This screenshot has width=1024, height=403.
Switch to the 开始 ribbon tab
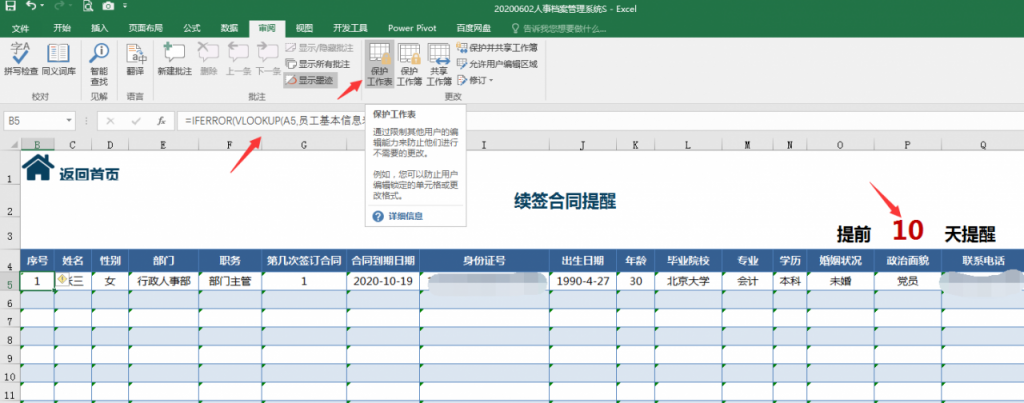(62, 29)
